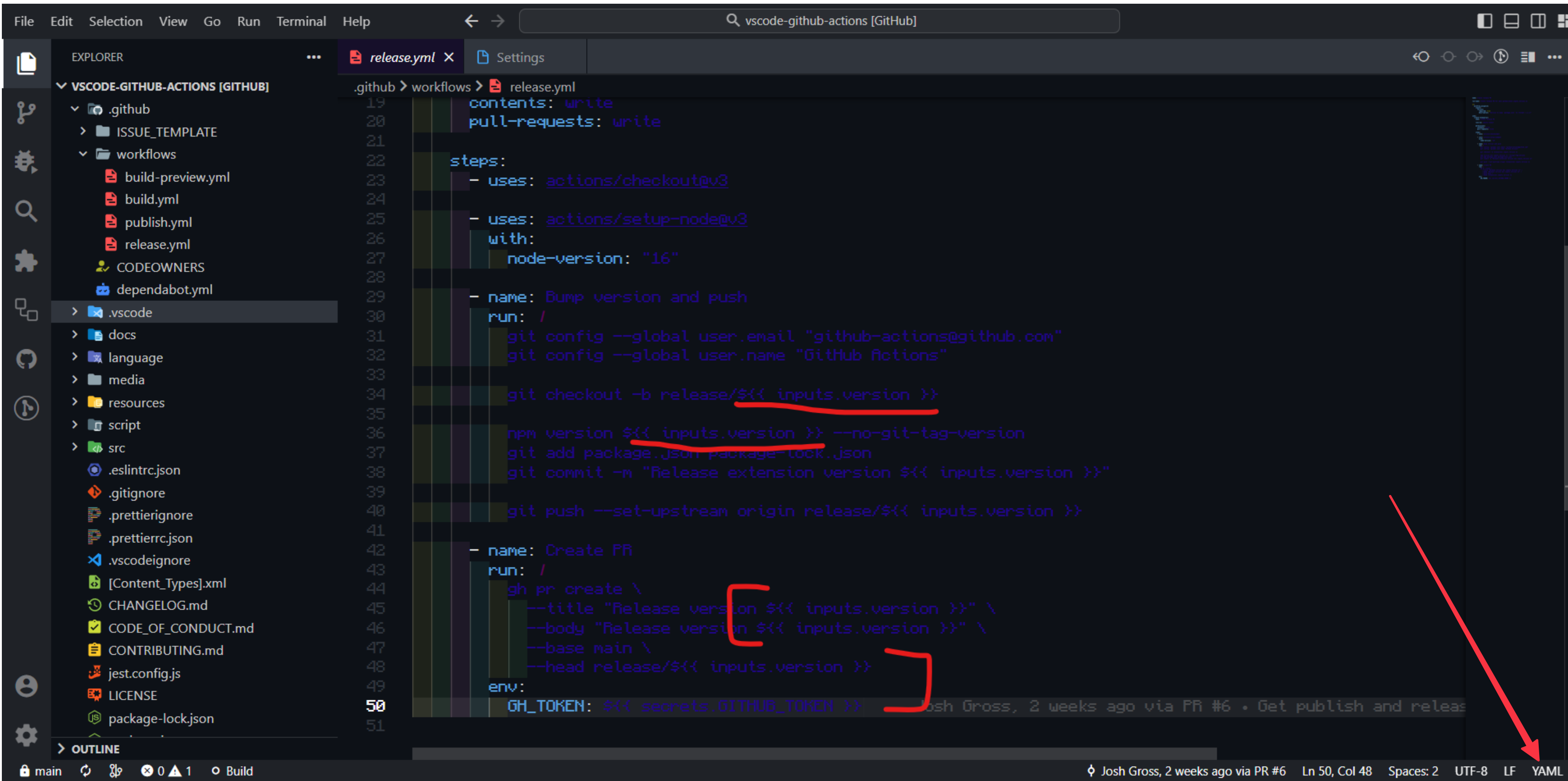
Task: Click the Build item in the status bar
Action: point(232,770)
